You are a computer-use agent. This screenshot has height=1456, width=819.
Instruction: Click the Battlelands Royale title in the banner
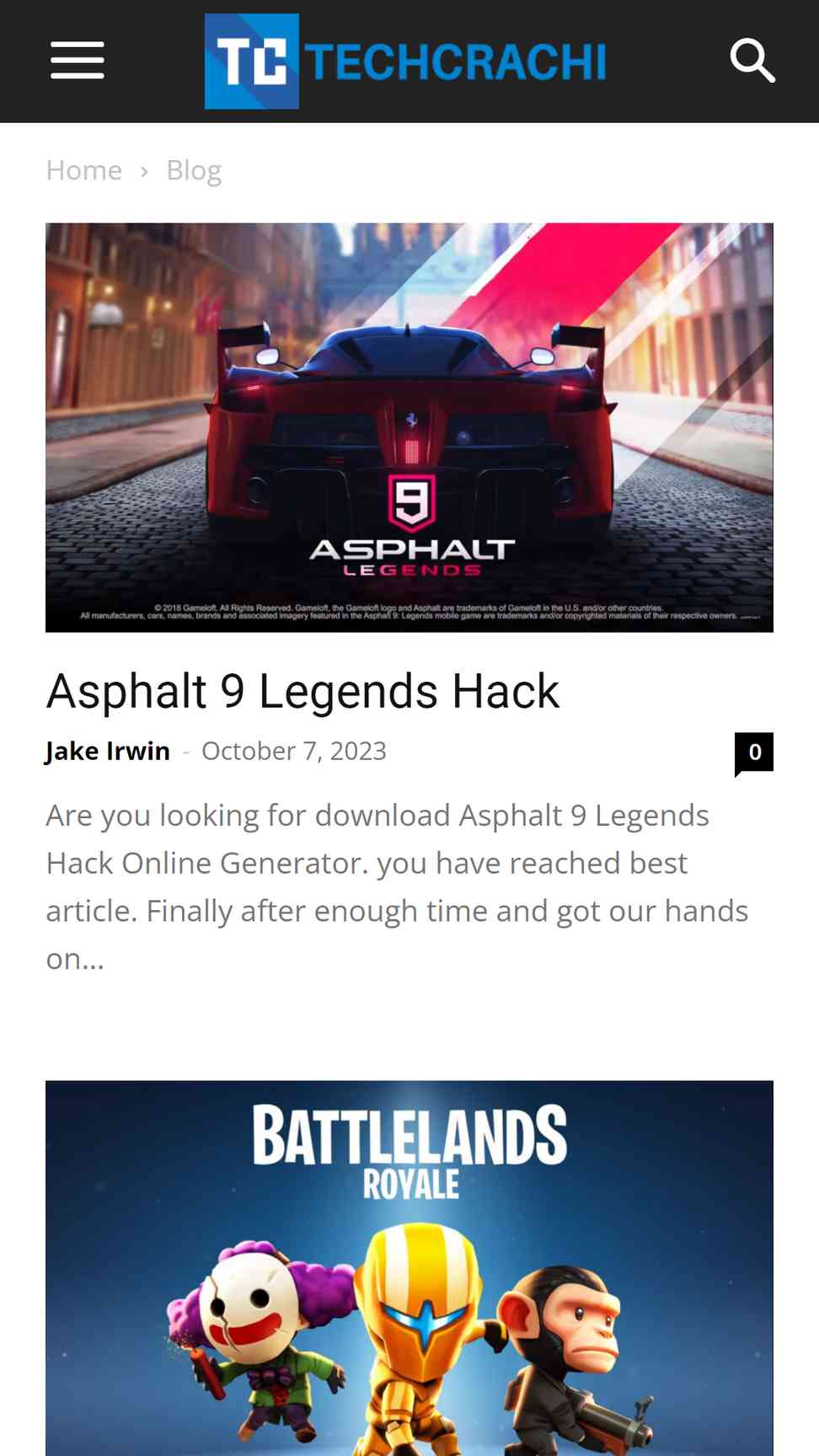tap(409, 1152)
